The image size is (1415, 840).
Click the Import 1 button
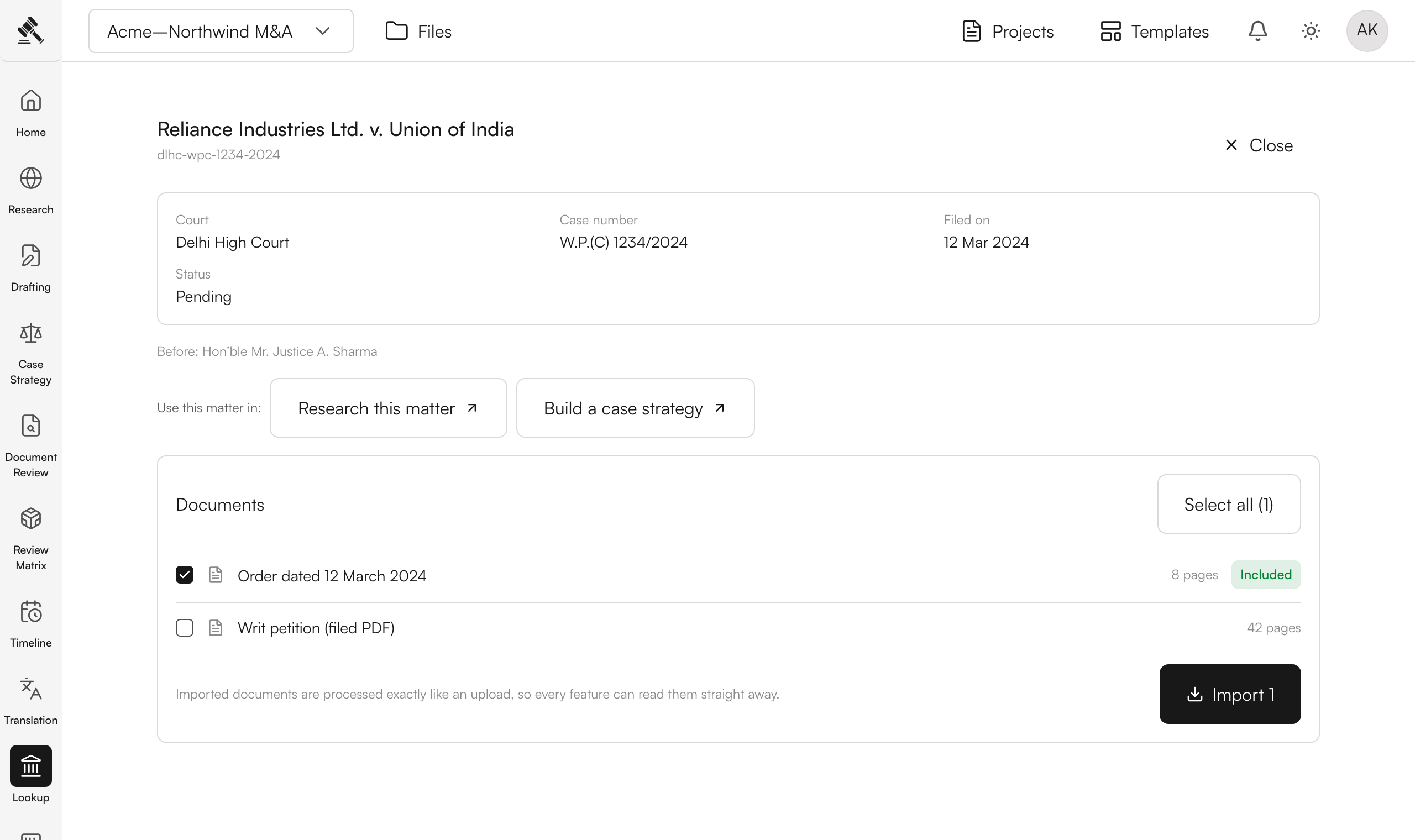coord(1230,694)
